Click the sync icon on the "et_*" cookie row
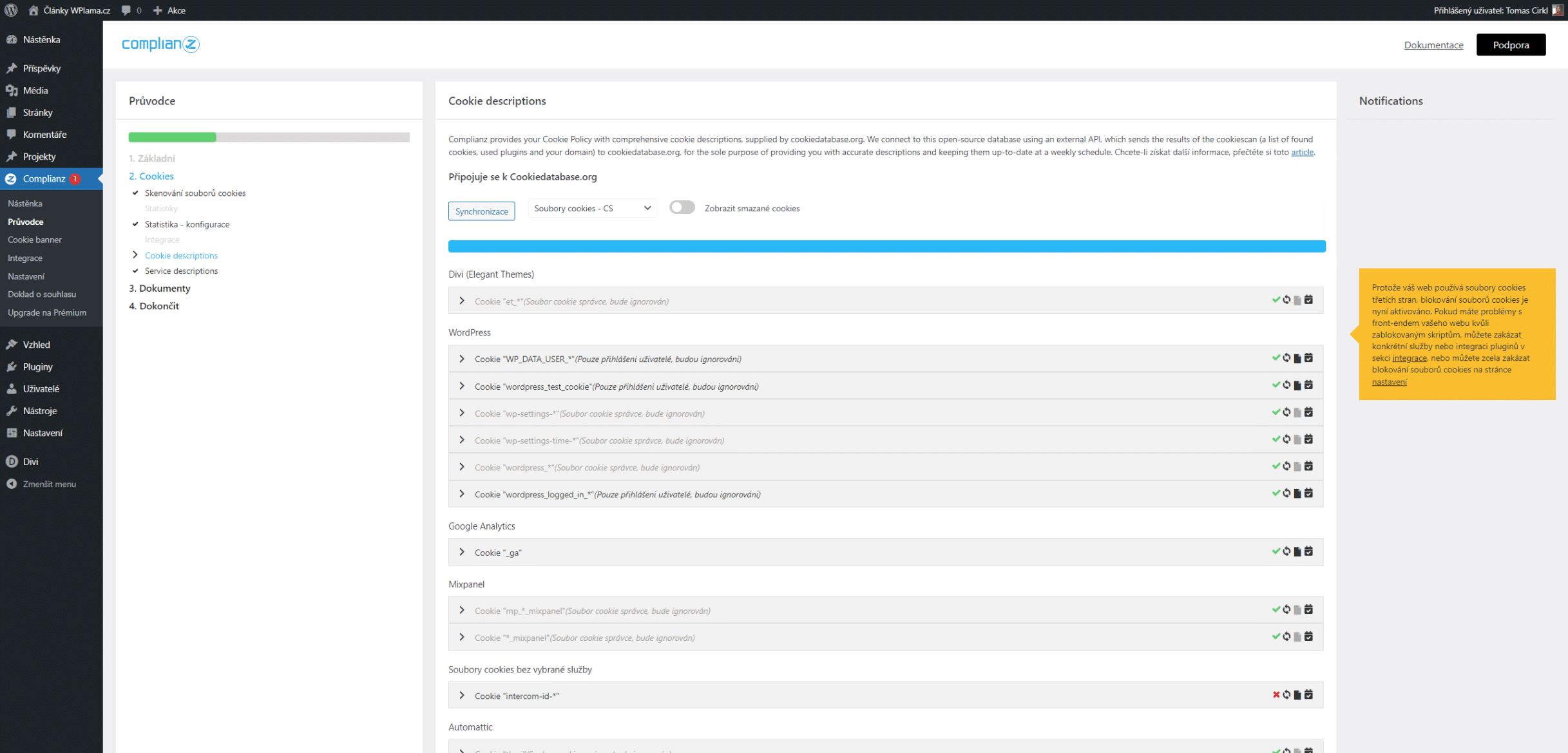This screenshot has height=753, width=1568. click(1286, 300)
